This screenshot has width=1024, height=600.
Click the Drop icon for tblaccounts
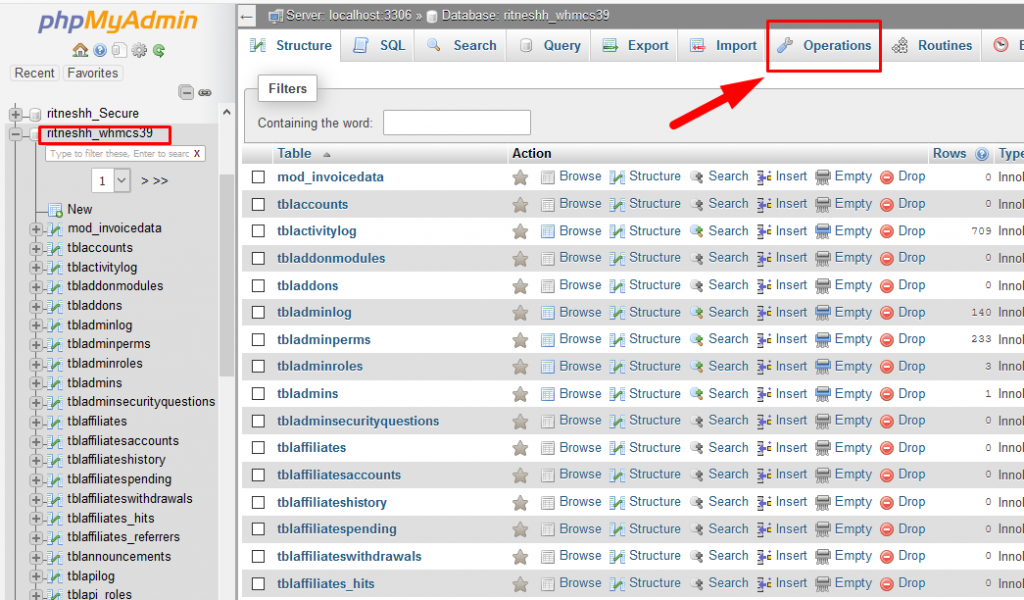tap(886, 204)
